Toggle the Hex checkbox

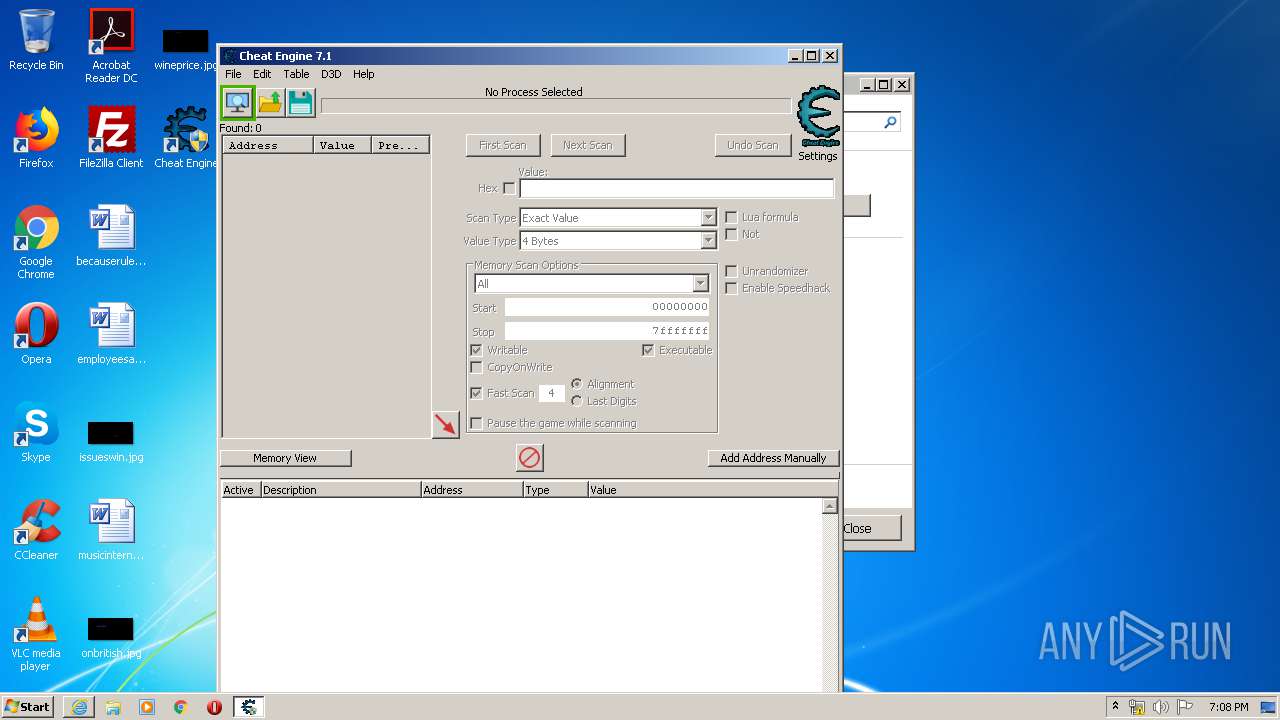tap(509, 188)
